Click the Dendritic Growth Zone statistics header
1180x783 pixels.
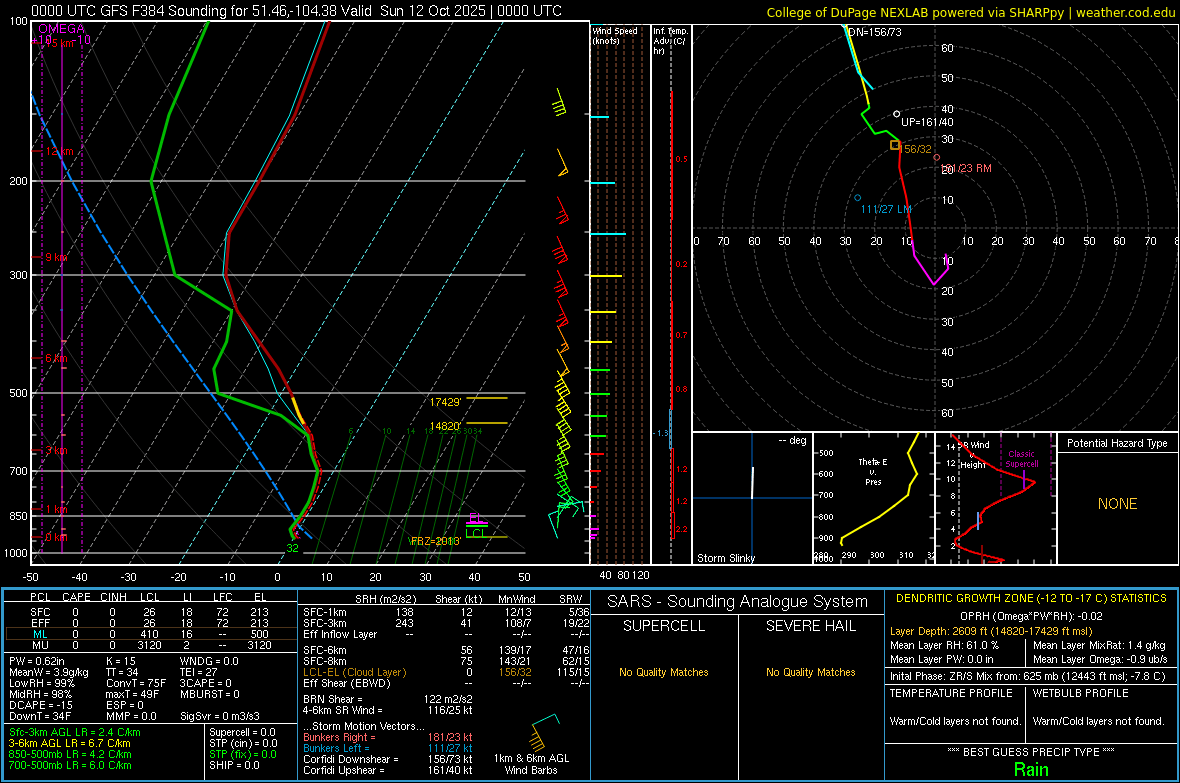click(1031, 599)
